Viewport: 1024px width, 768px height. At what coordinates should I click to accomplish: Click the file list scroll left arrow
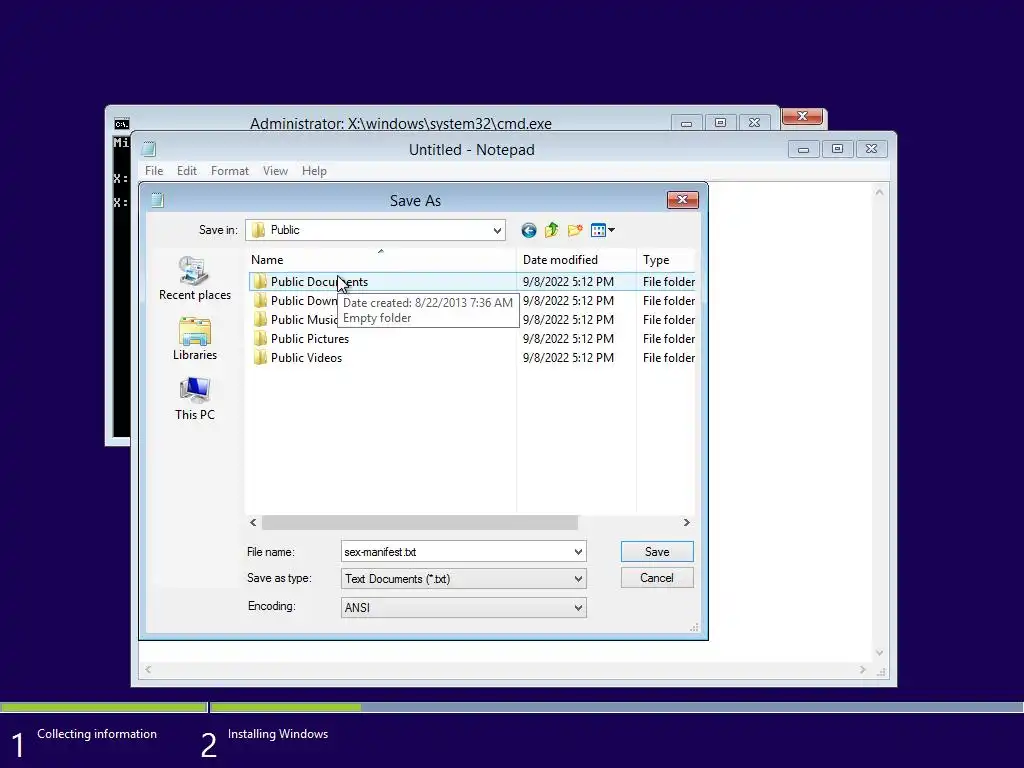[253, 522]
